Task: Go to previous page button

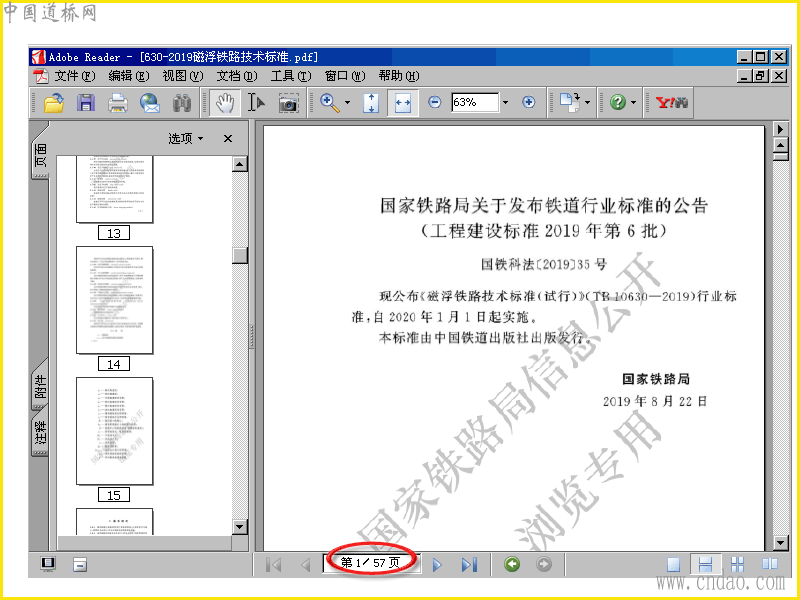Action: (x=306, y=564)
